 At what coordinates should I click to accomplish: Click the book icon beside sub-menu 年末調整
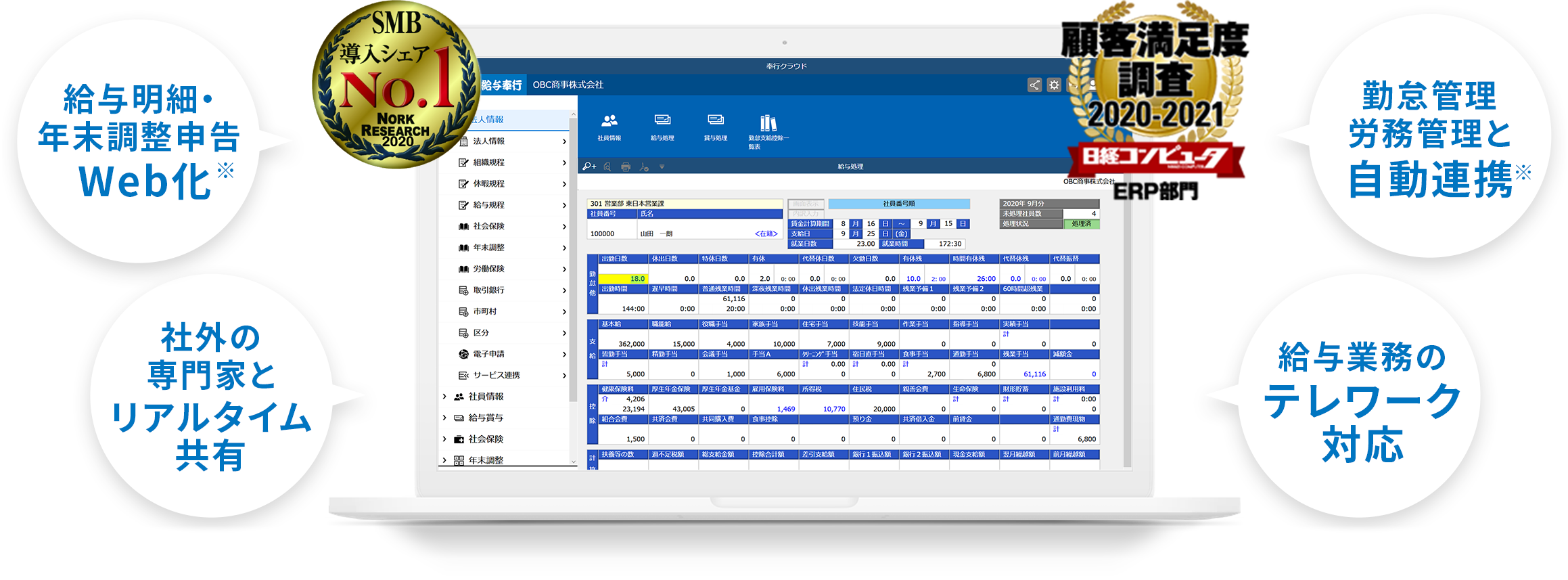coord(464,248)
